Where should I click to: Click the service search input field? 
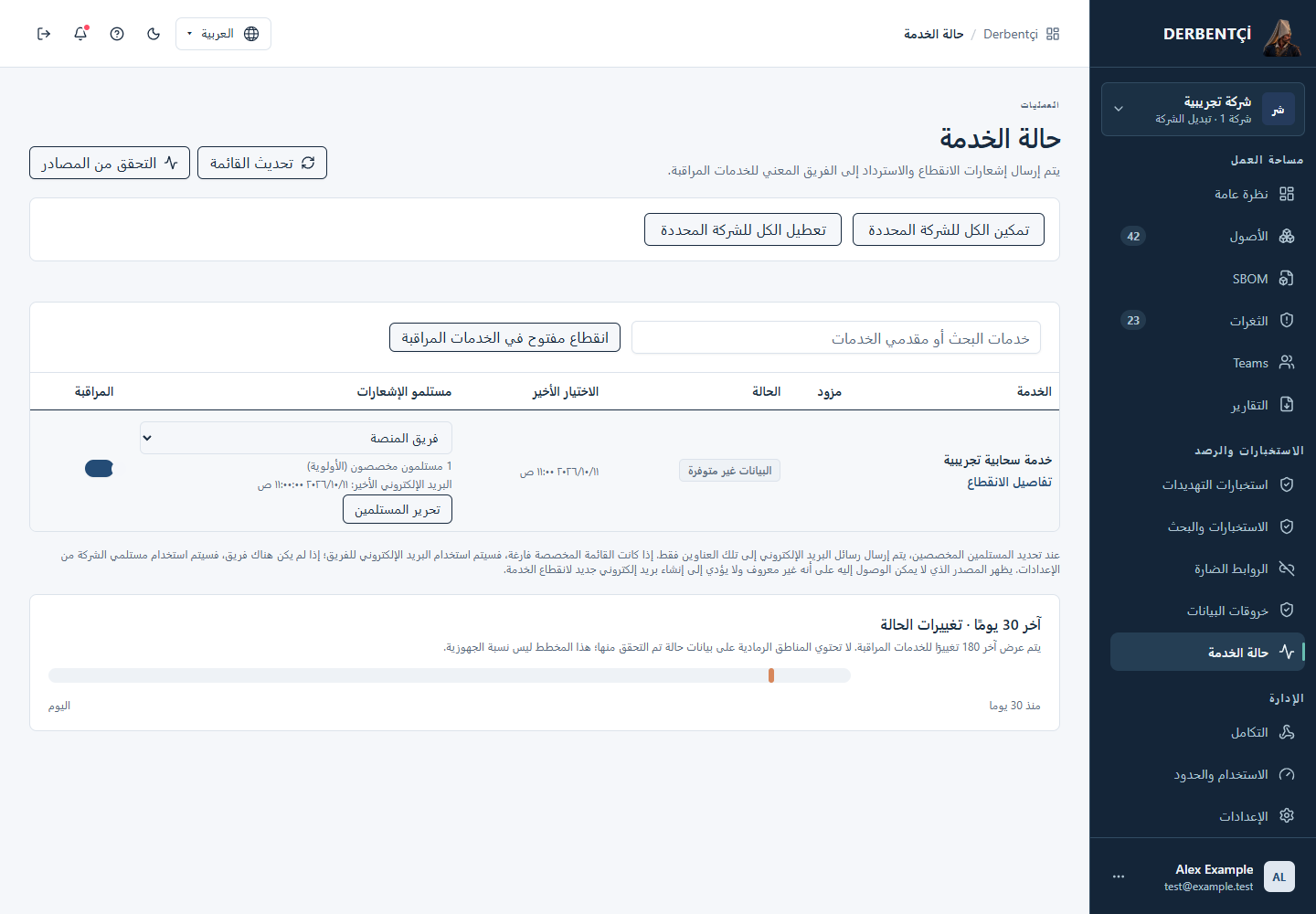coord(836,338)
